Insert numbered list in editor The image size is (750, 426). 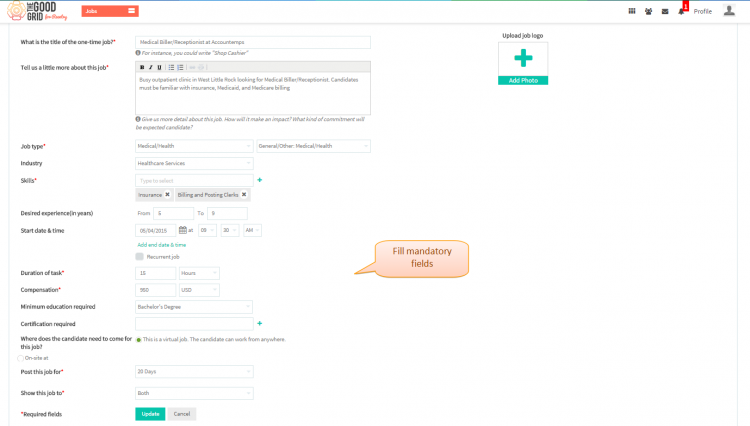point(180,67)
